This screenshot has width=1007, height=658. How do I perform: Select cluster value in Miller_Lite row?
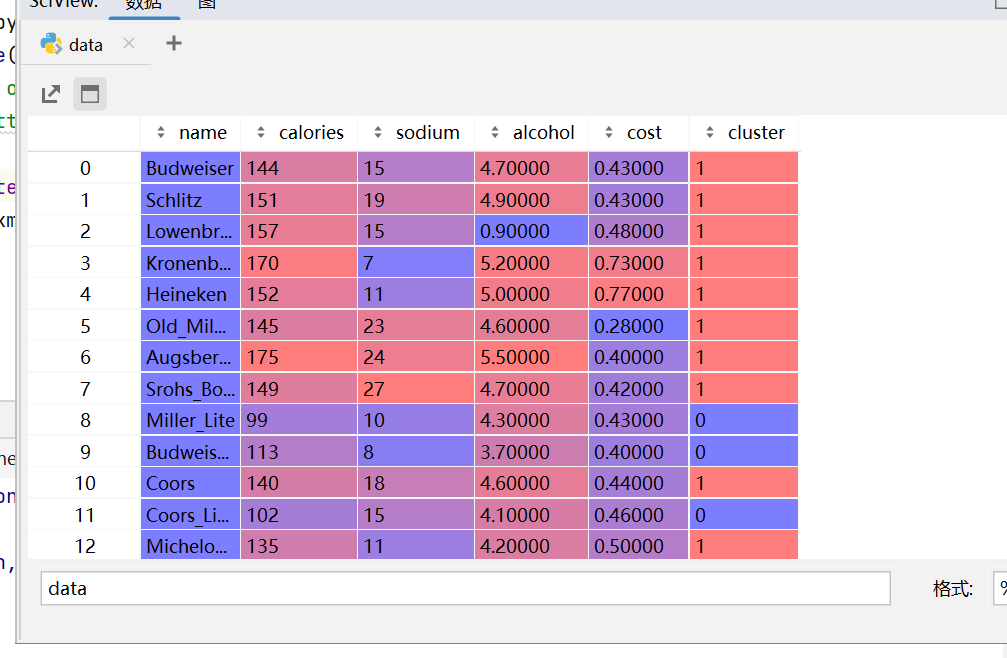point(744,420)
